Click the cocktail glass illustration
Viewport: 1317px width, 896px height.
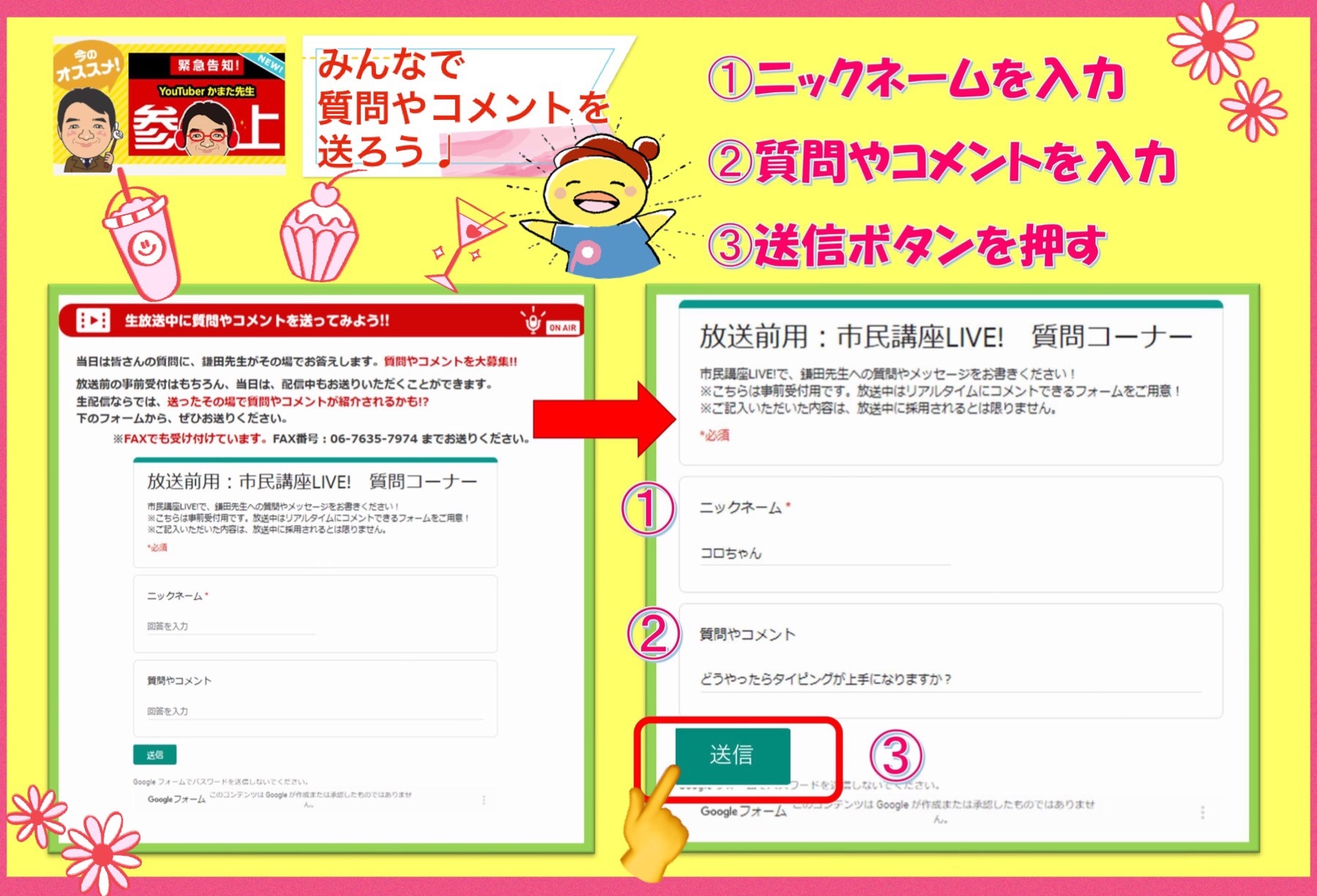pyautogui.click(x=465, y=241)
